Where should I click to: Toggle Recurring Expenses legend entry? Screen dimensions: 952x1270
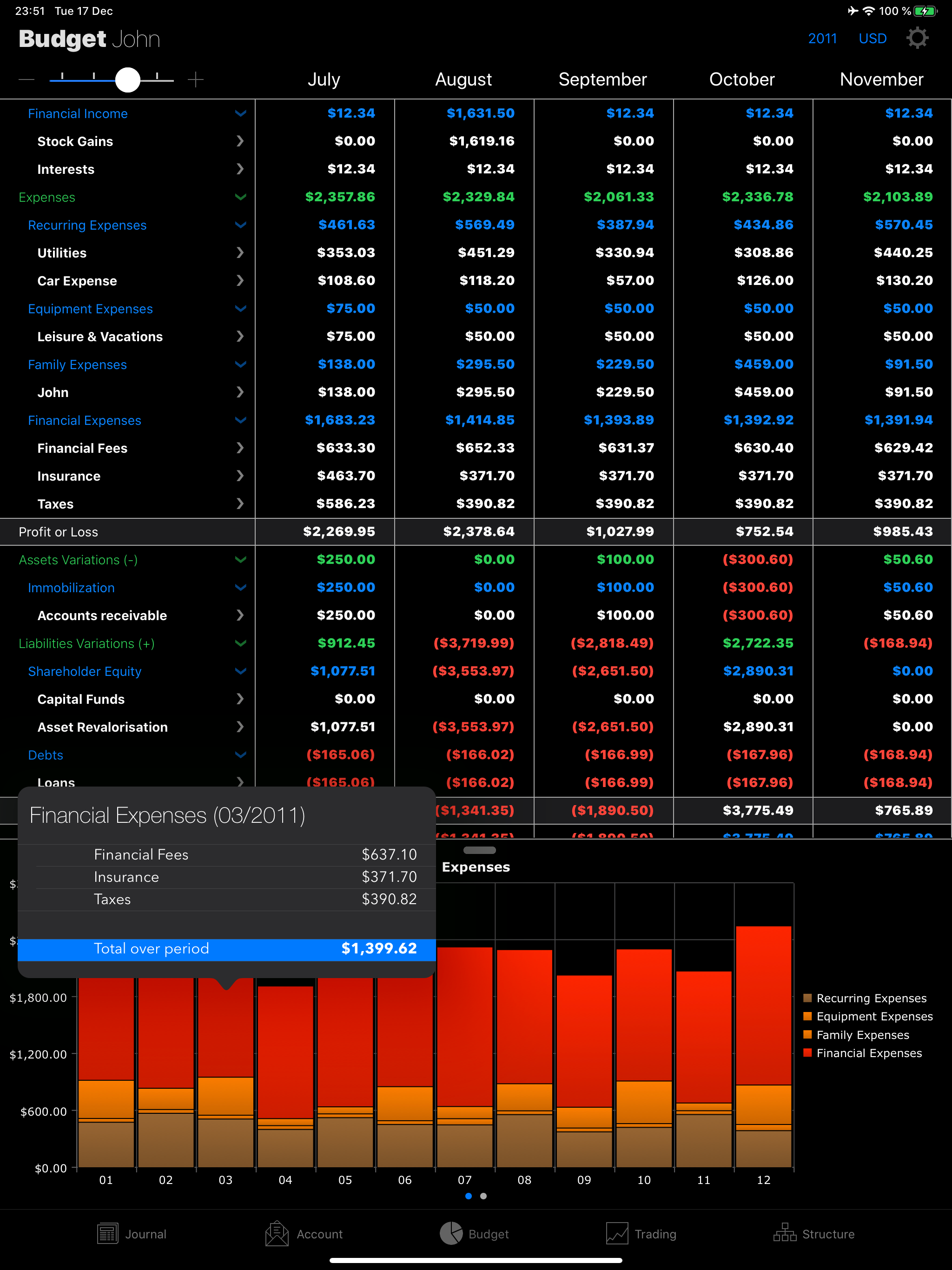[x=871, y=999]
